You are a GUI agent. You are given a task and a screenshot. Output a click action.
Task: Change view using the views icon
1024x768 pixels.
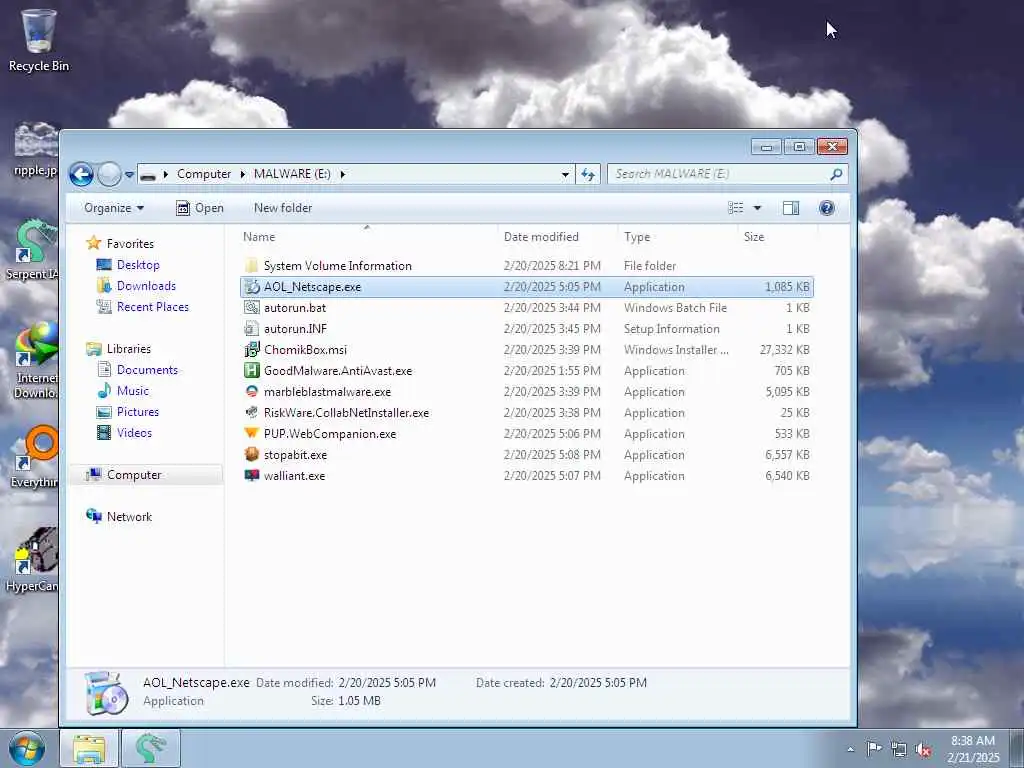tap(736, 208)
